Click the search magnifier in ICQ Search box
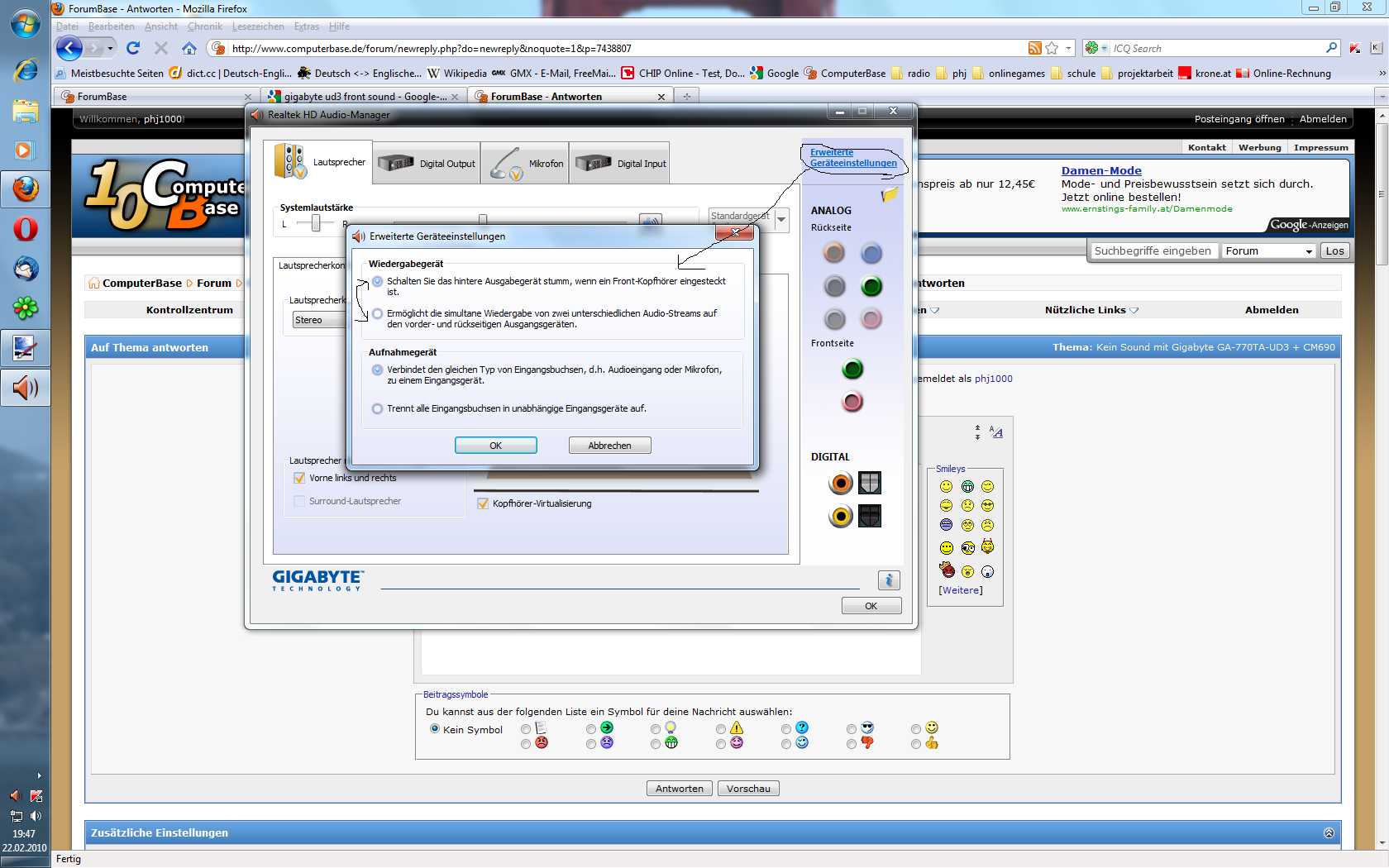The image size is (1389, 868). [1331, 48]
